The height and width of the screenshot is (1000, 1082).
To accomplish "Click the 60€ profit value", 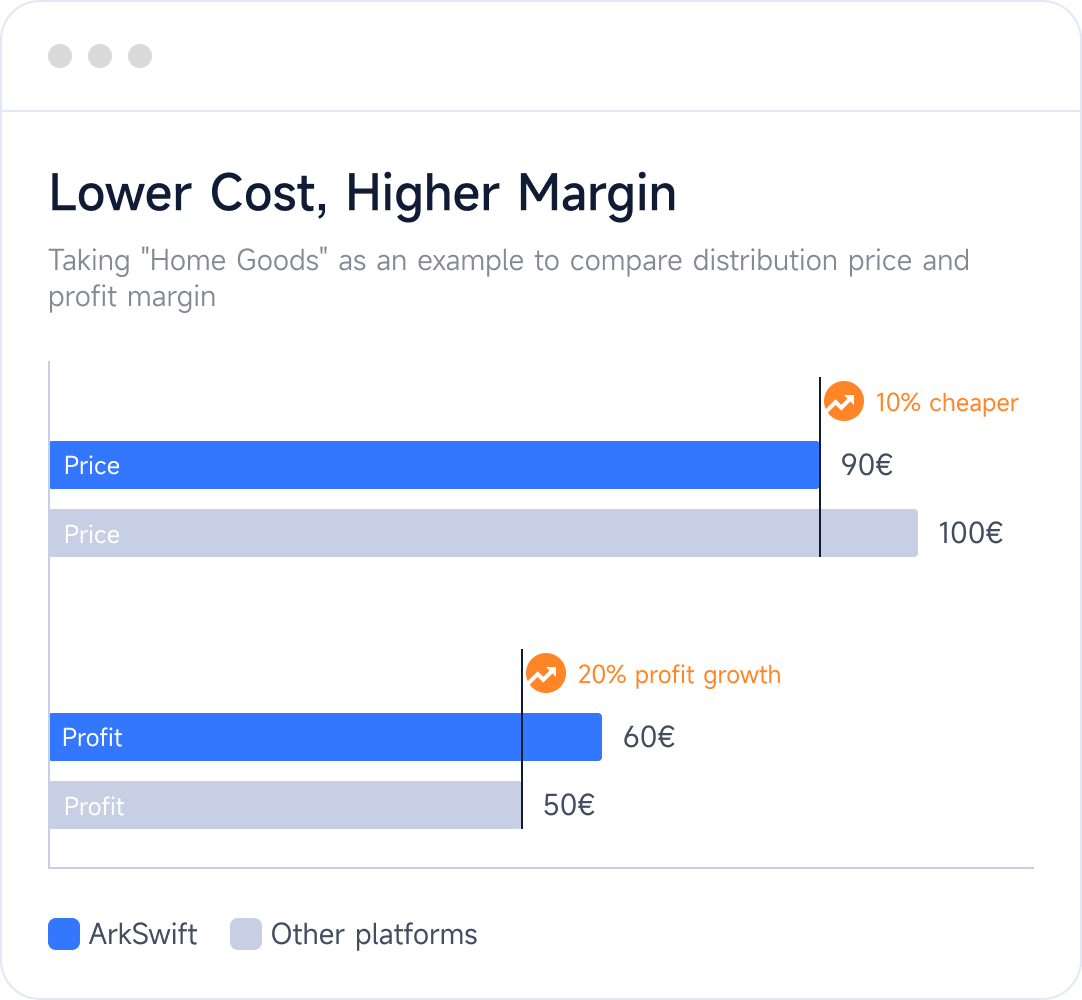I will point(649,737).
